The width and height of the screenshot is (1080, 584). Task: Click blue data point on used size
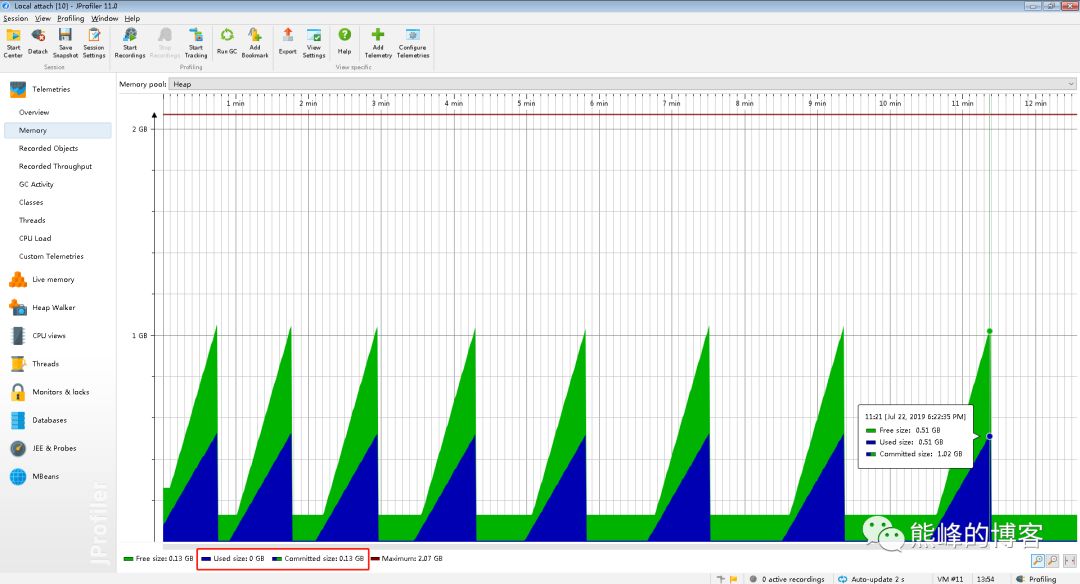tap(990, 437)
